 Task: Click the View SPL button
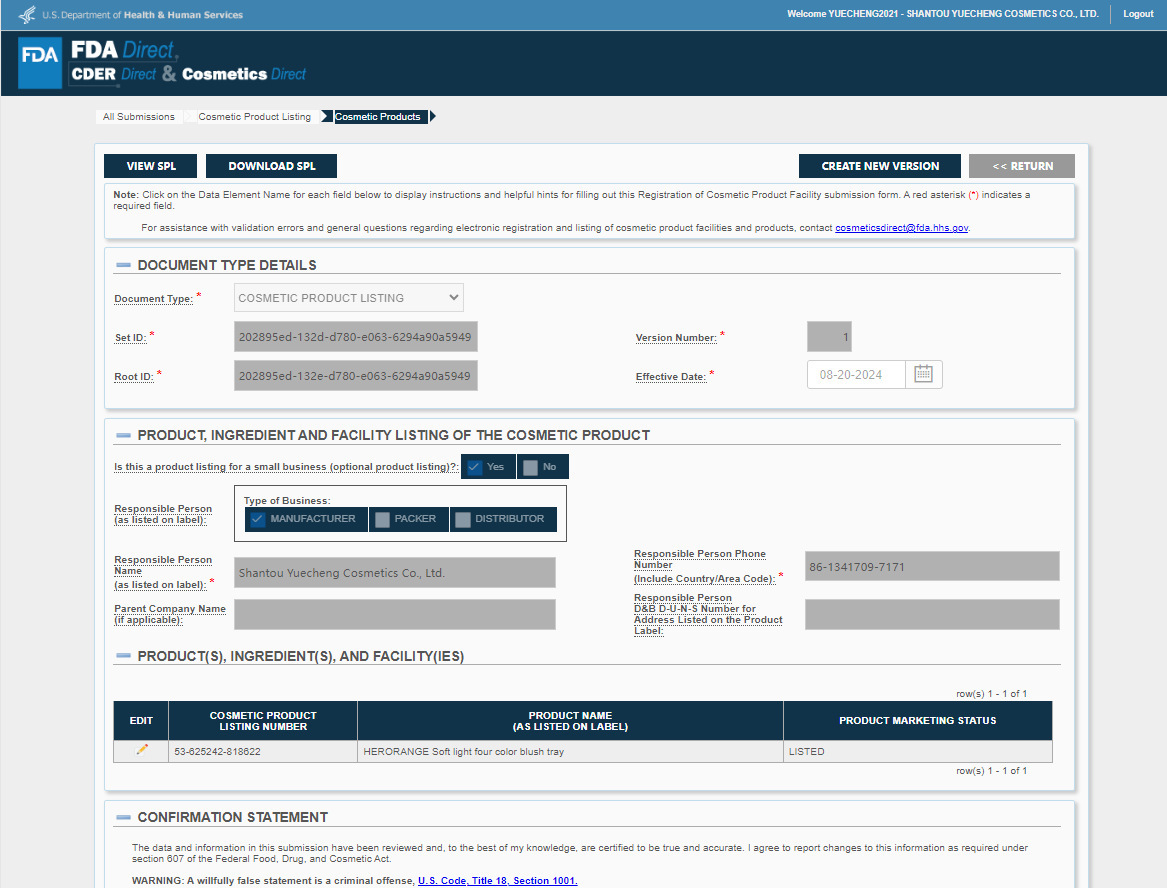tap(150, 166)
